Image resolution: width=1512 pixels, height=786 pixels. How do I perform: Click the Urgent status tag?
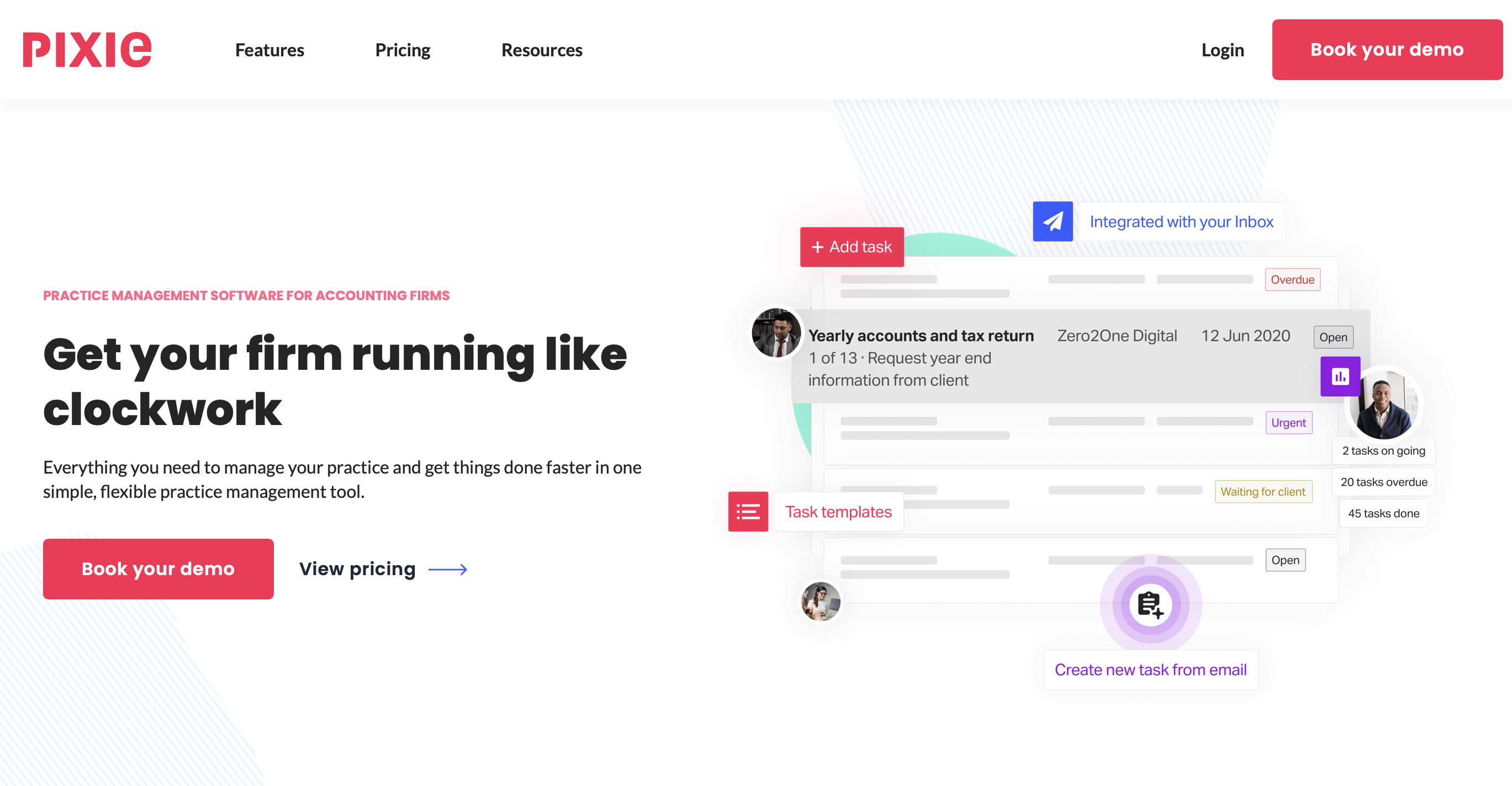coord(1288,423)
